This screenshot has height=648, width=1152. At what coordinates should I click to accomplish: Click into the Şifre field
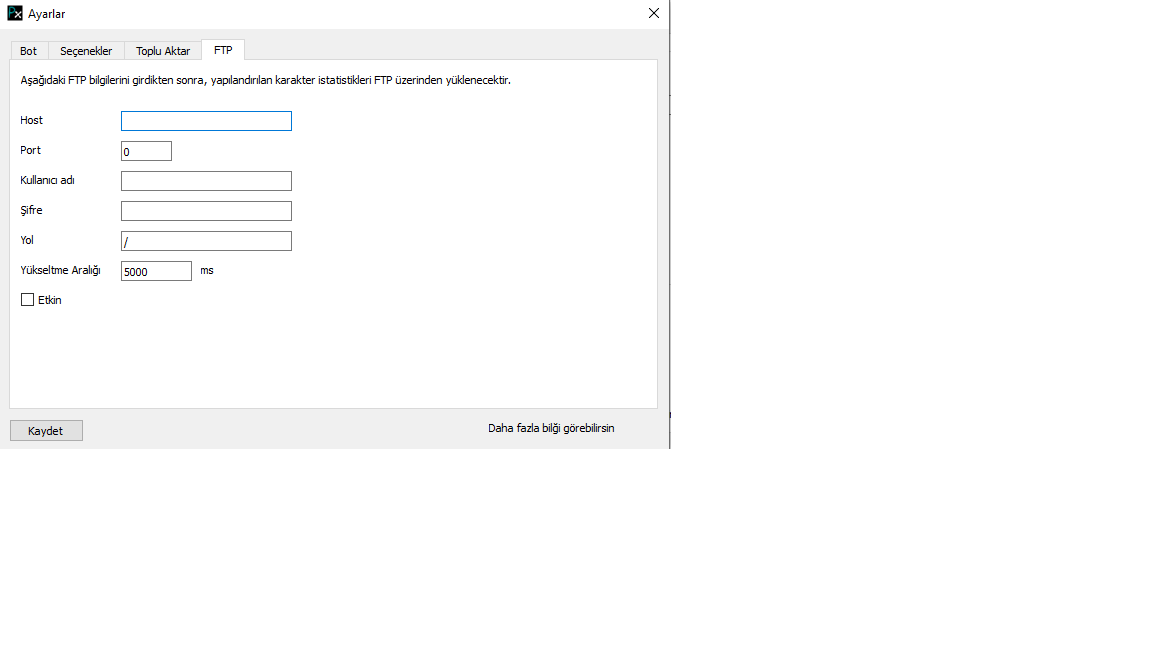click(x=206, y=211)
